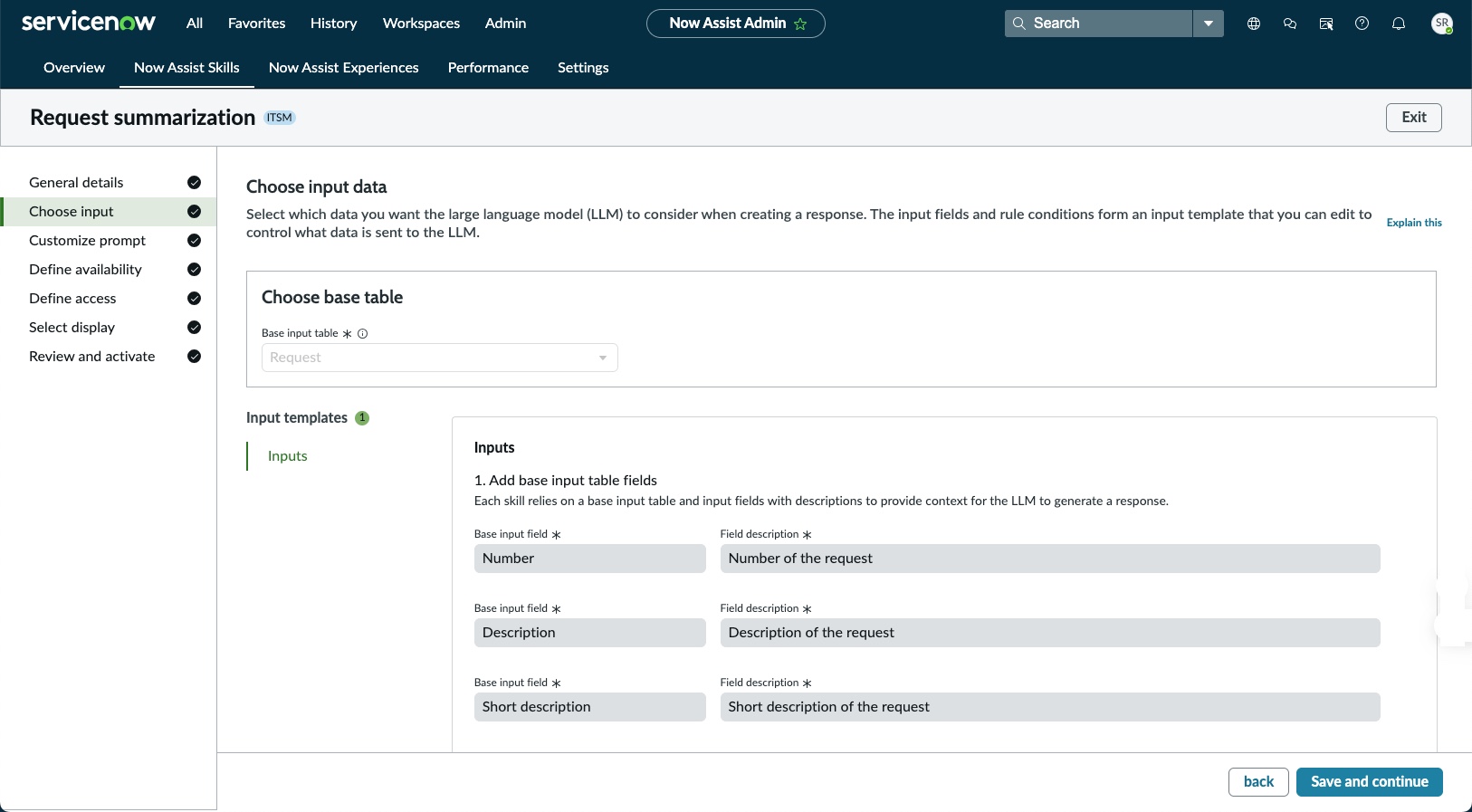Switch to the Now Assist Skills tab
Viewport: 1472px width, 812px height.
186,68
